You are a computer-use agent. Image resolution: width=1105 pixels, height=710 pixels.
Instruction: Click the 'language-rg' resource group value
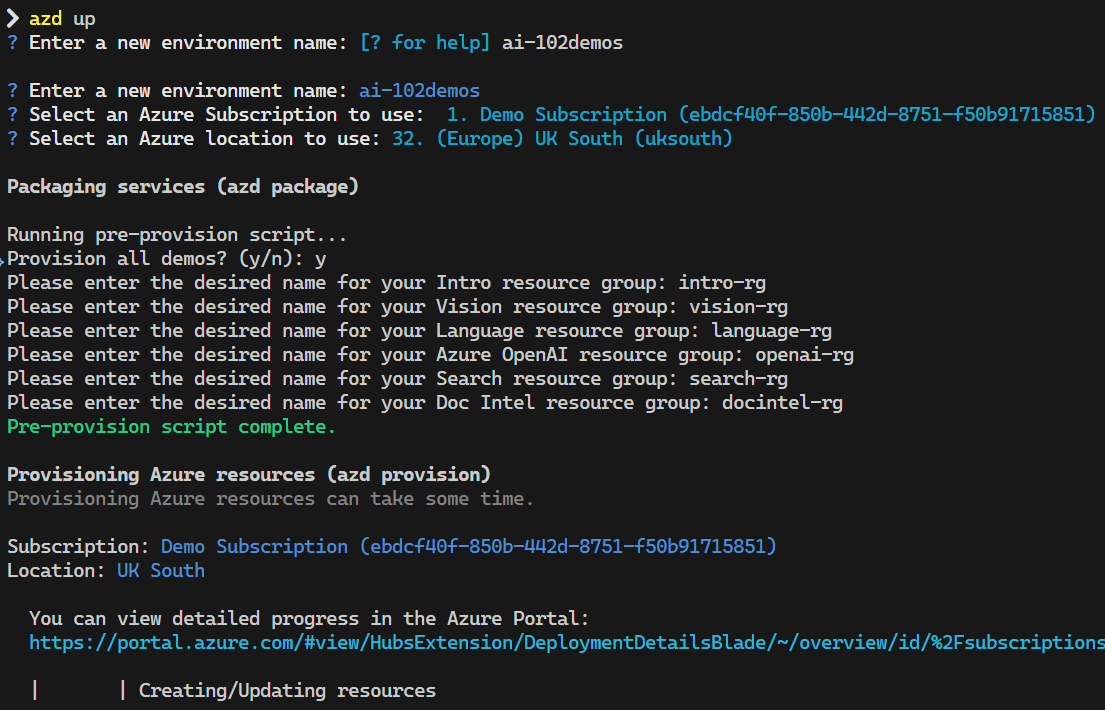(x=772, y=331)
